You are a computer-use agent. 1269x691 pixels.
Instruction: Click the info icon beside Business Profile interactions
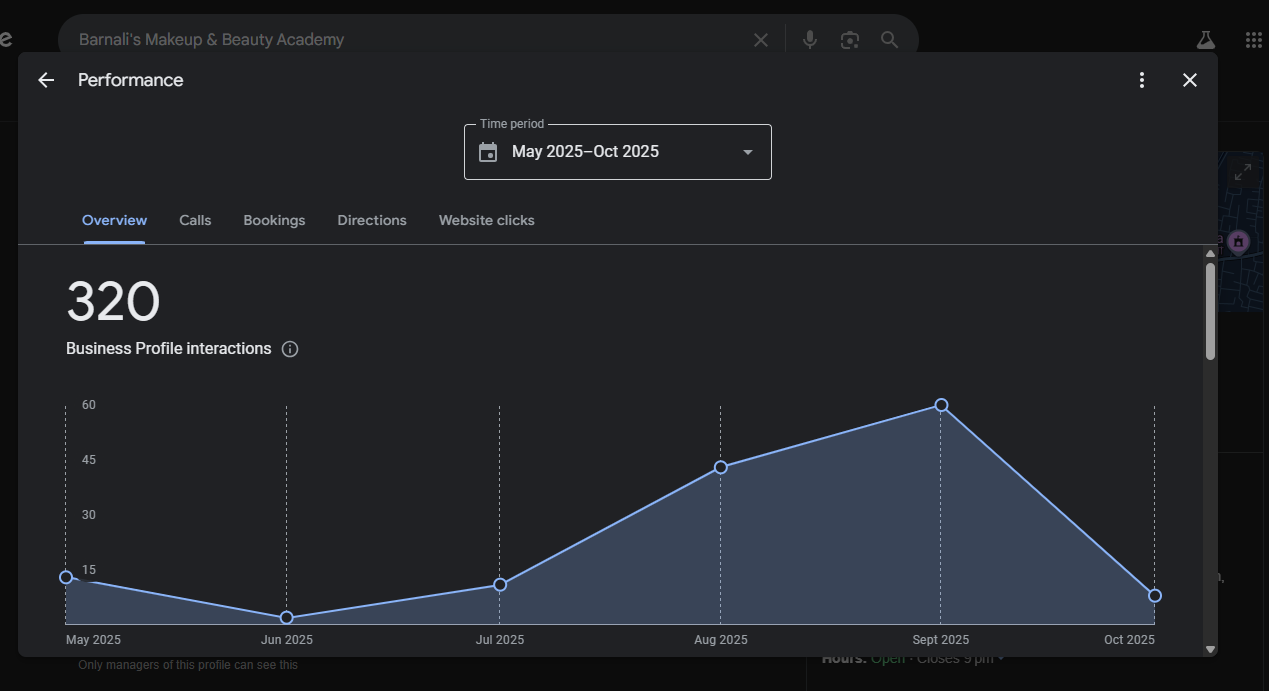click(290, 349)
